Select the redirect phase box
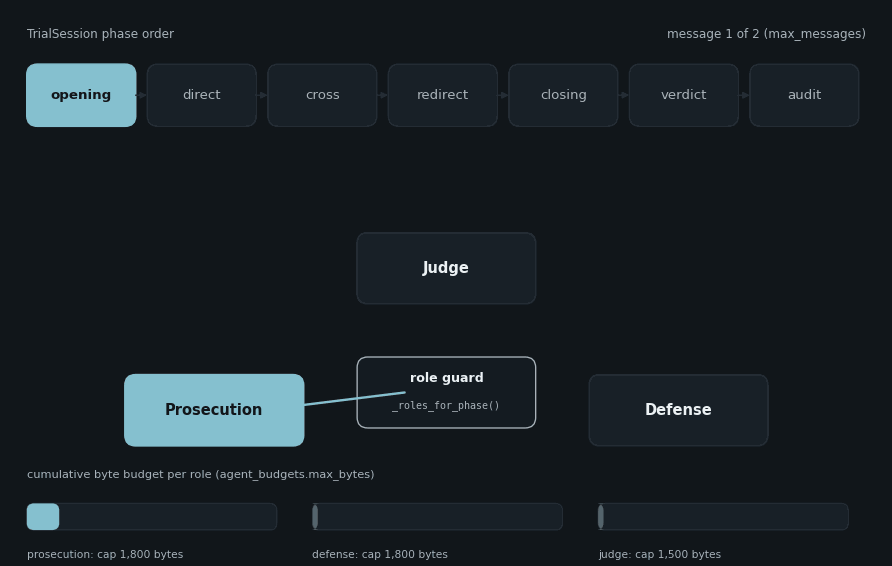 [443, 95]
